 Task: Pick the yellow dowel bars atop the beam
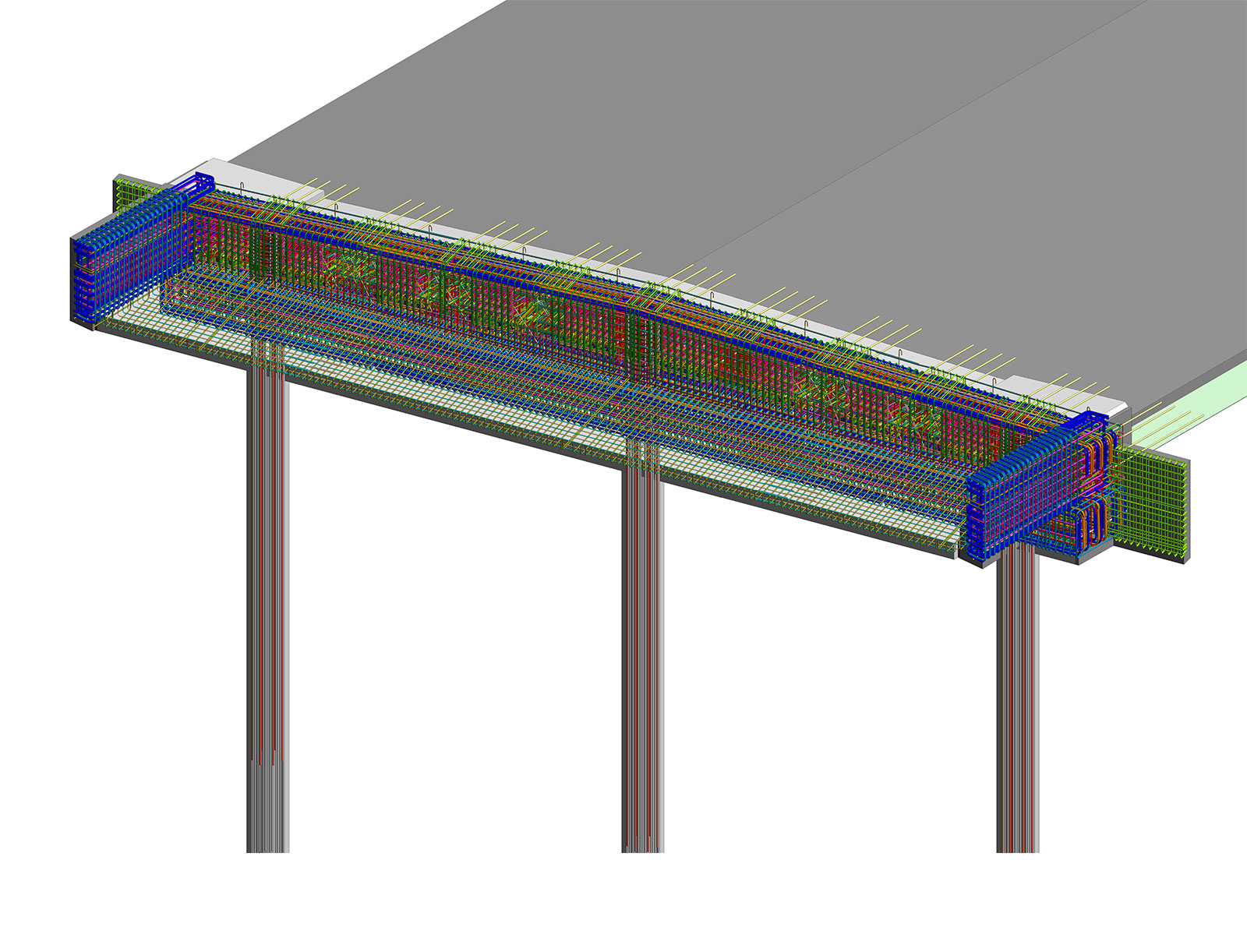(x=779, y=300)
